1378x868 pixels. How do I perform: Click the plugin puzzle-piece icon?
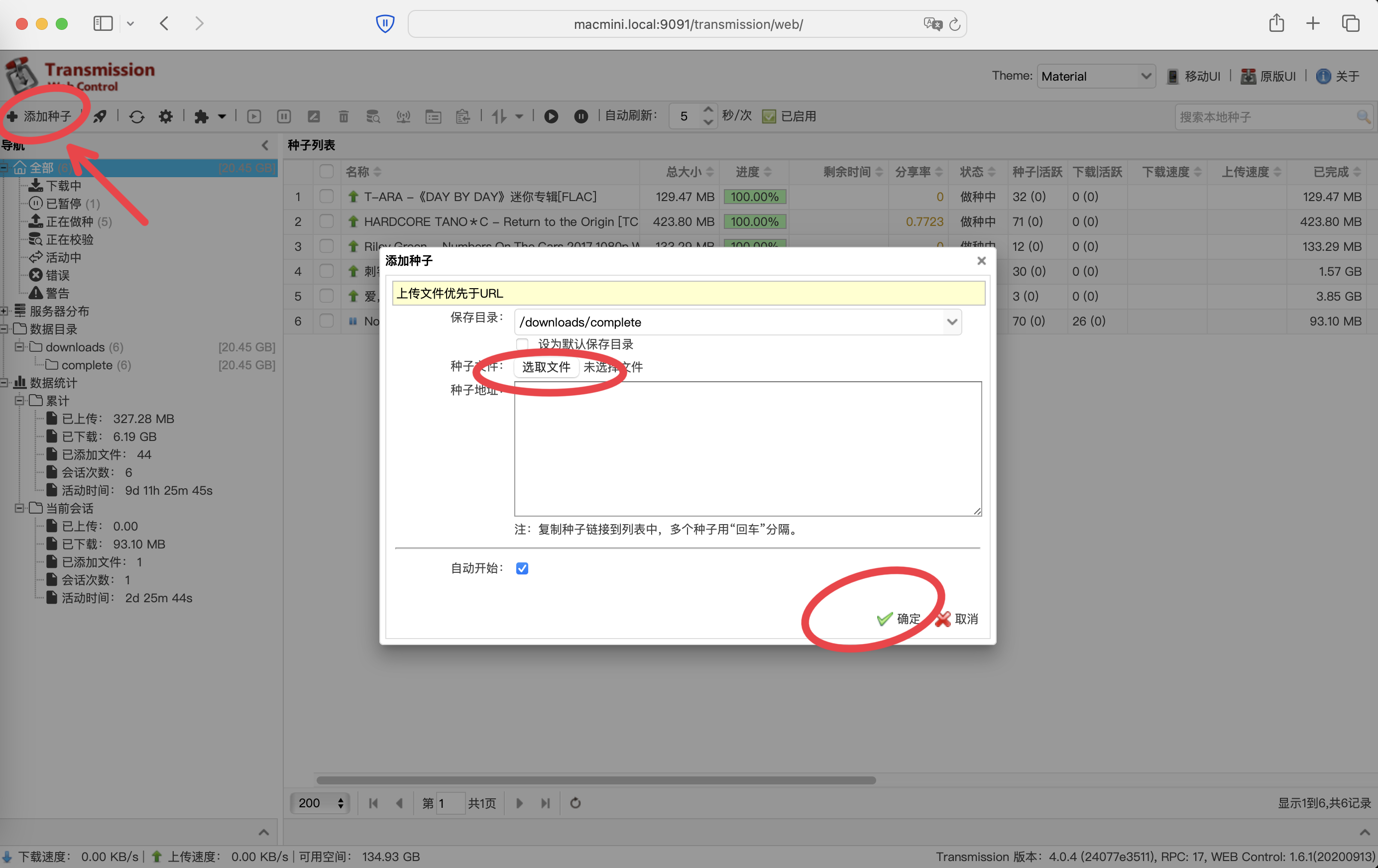(201, 117)
